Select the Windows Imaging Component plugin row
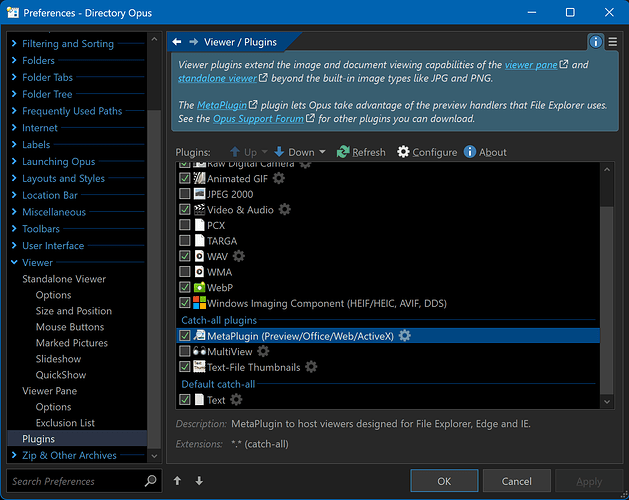 coord(388,303)
